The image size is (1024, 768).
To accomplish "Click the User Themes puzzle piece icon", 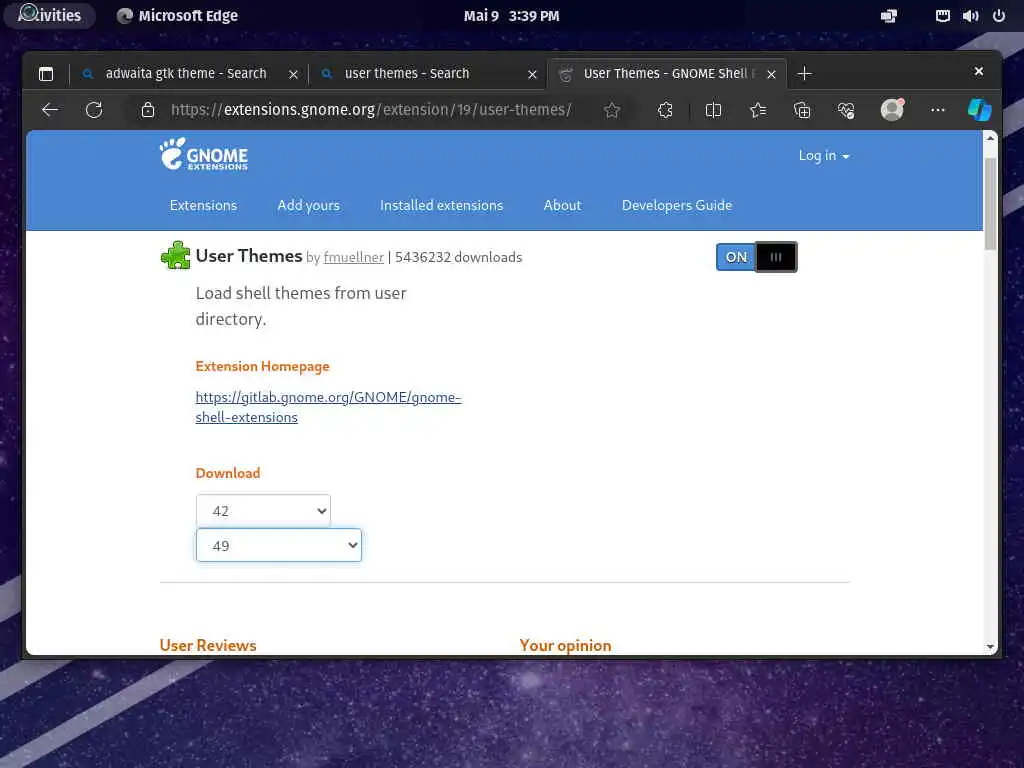I will [176, 255].
